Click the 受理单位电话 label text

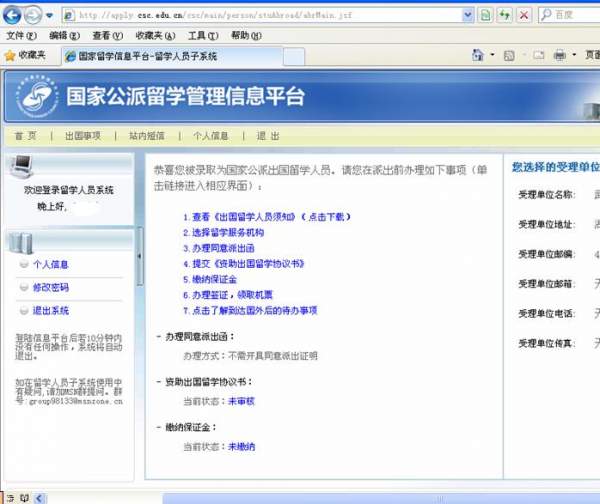547,314
